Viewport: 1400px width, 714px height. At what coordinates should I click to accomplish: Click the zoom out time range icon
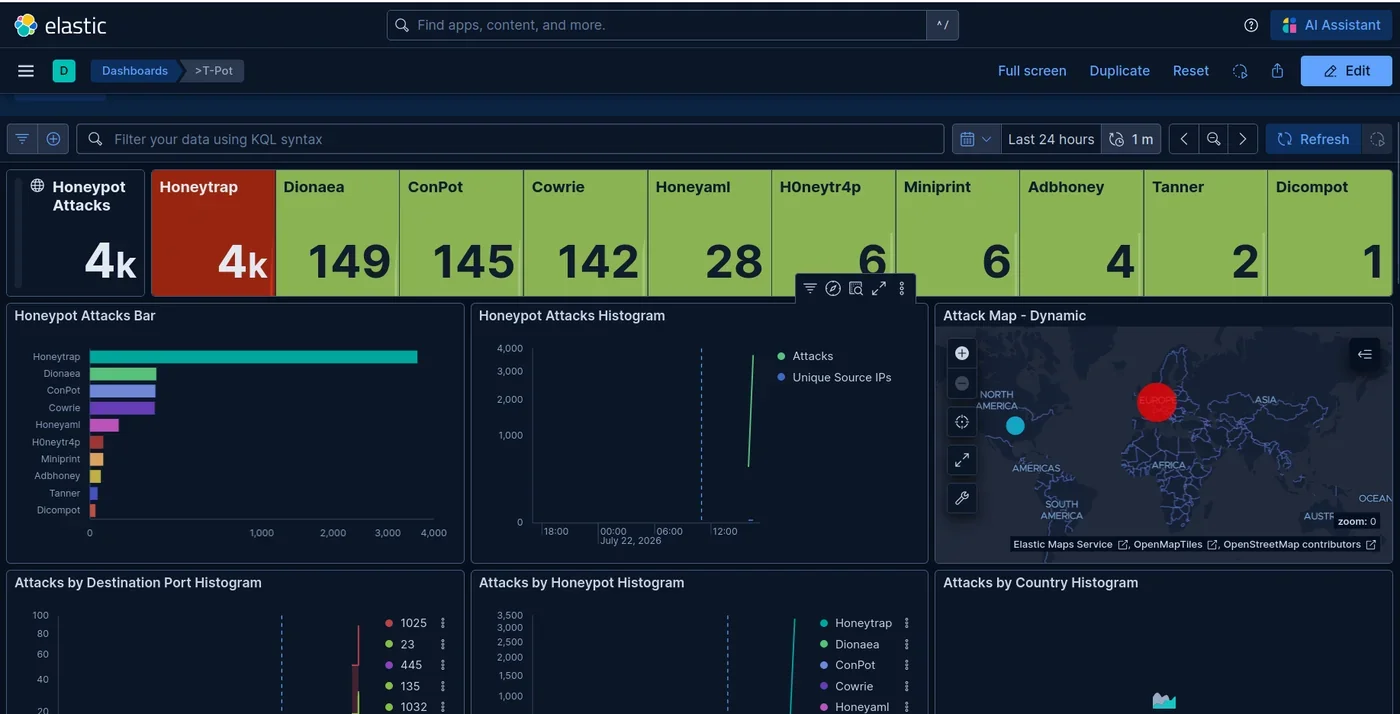[x=1213, y=139]
